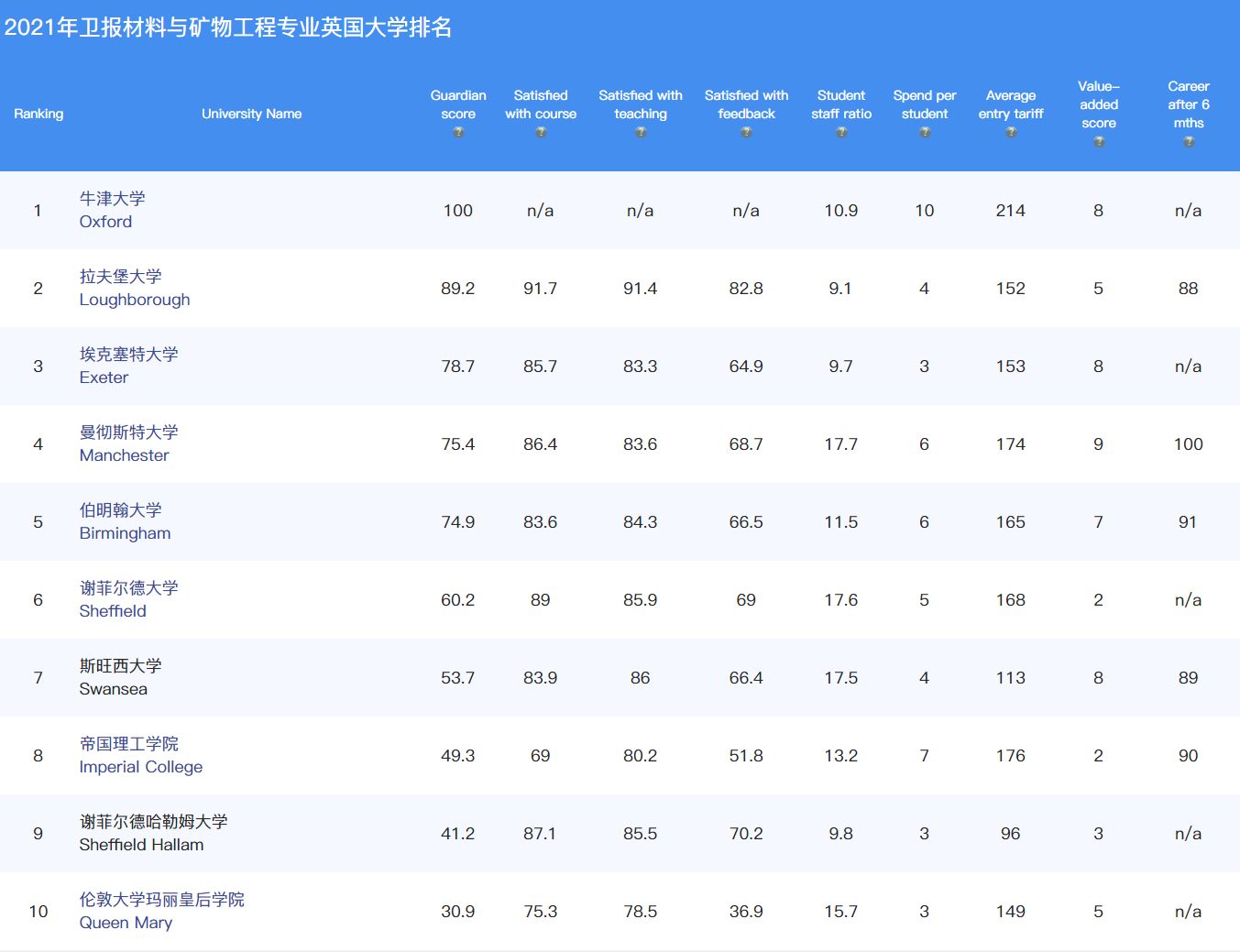Click Exeter's feedback satisfaction 64.9

coord(746,367)
